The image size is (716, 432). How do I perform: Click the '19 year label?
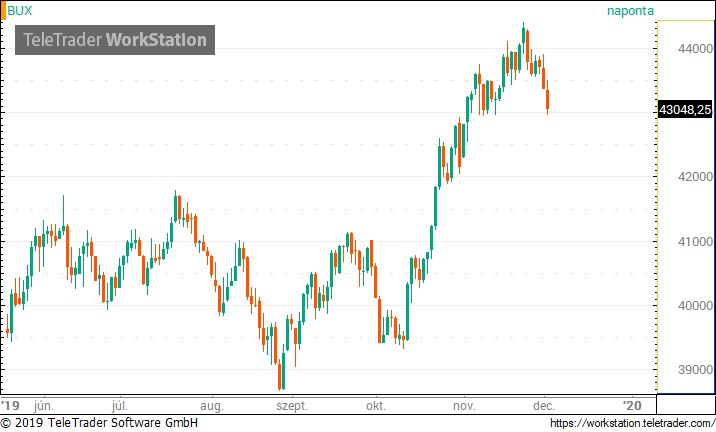click(11, 406)
